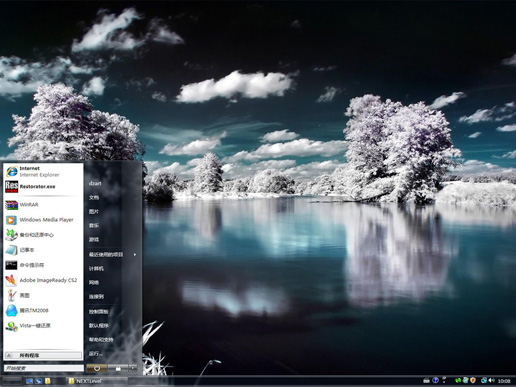Viewport: 516px width, 387px height.
Task: Open 记事本 (Notepad) from the Start menu
Action: pos(43,250)
